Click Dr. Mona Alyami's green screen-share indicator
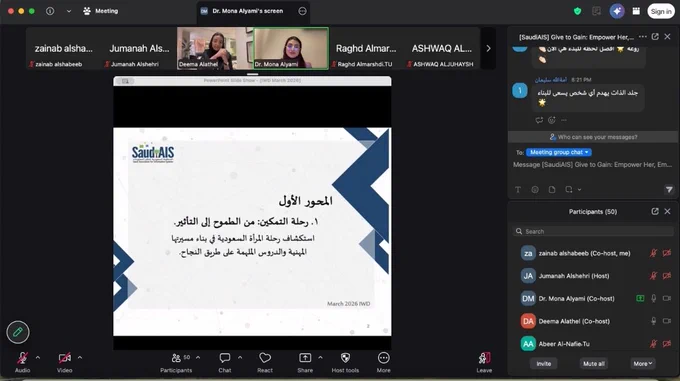Image resolution: width=680 pixels, height=381 pixels. [640, 298]
